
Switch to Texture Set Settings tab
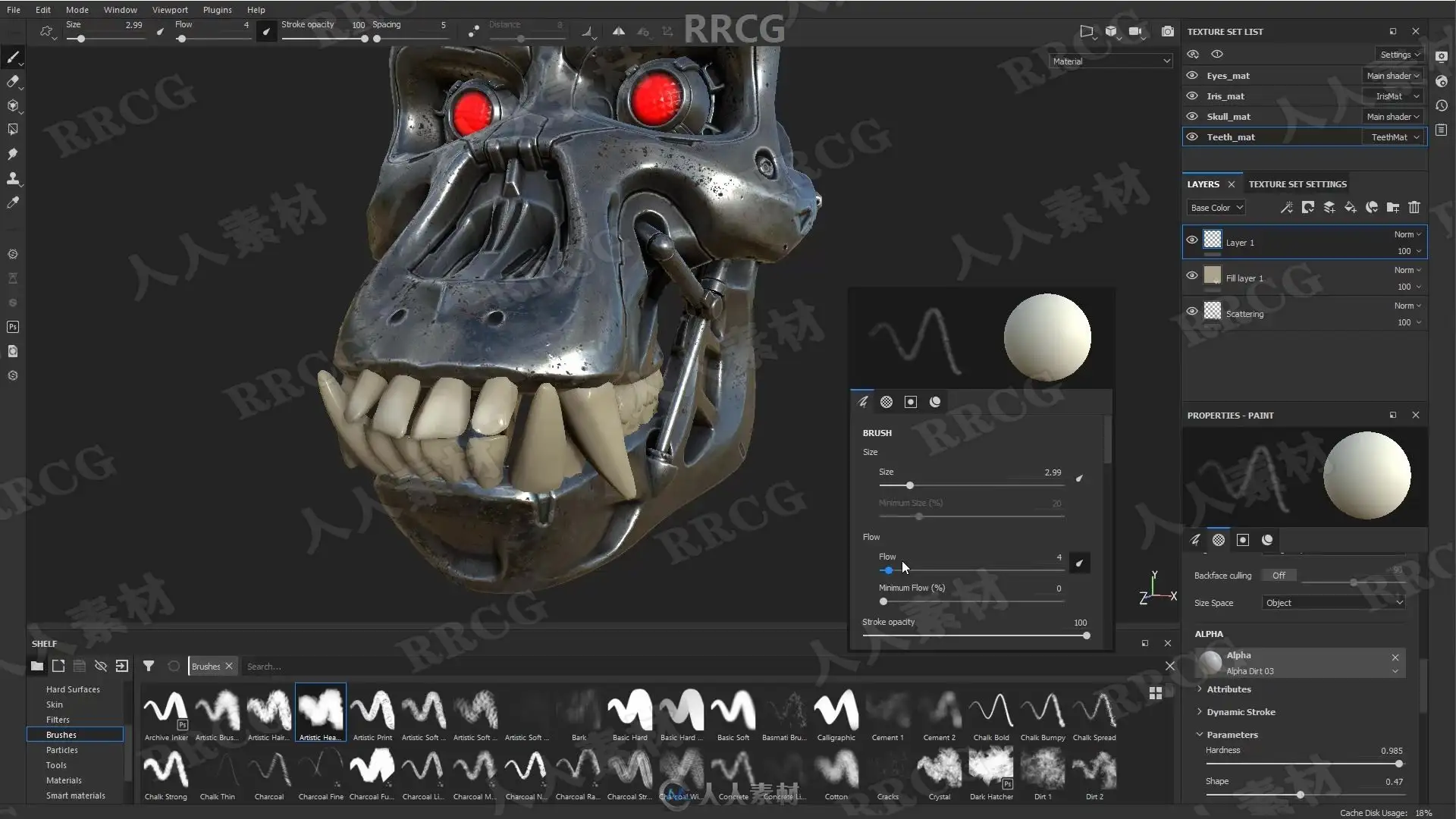(x=1298, y=184)
